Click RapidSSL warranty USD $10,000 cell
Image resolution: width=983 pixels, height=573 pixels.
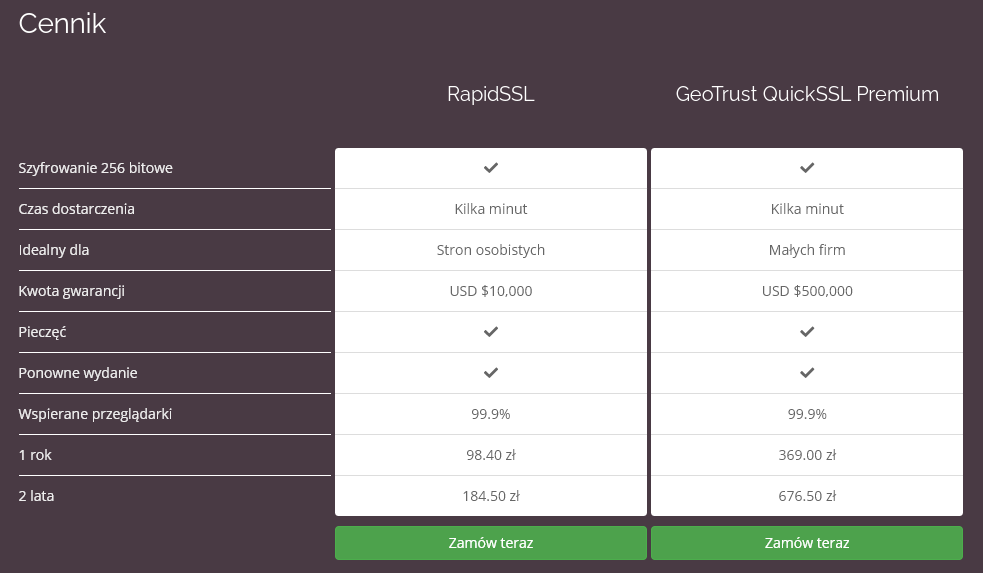click(x=491, y=291)
